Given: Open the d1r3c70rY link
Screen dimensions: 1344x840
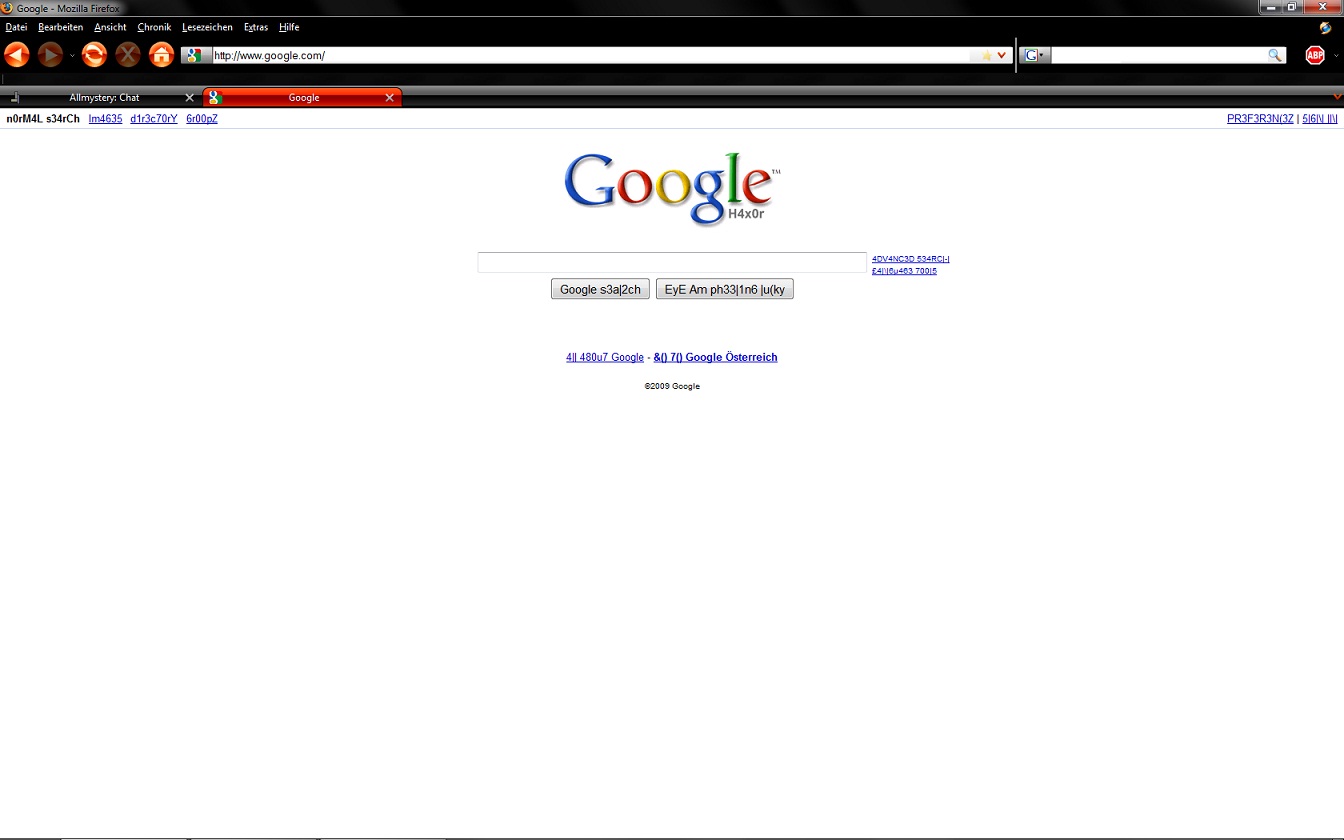Looking at the screenshot, I should [154, 119].
